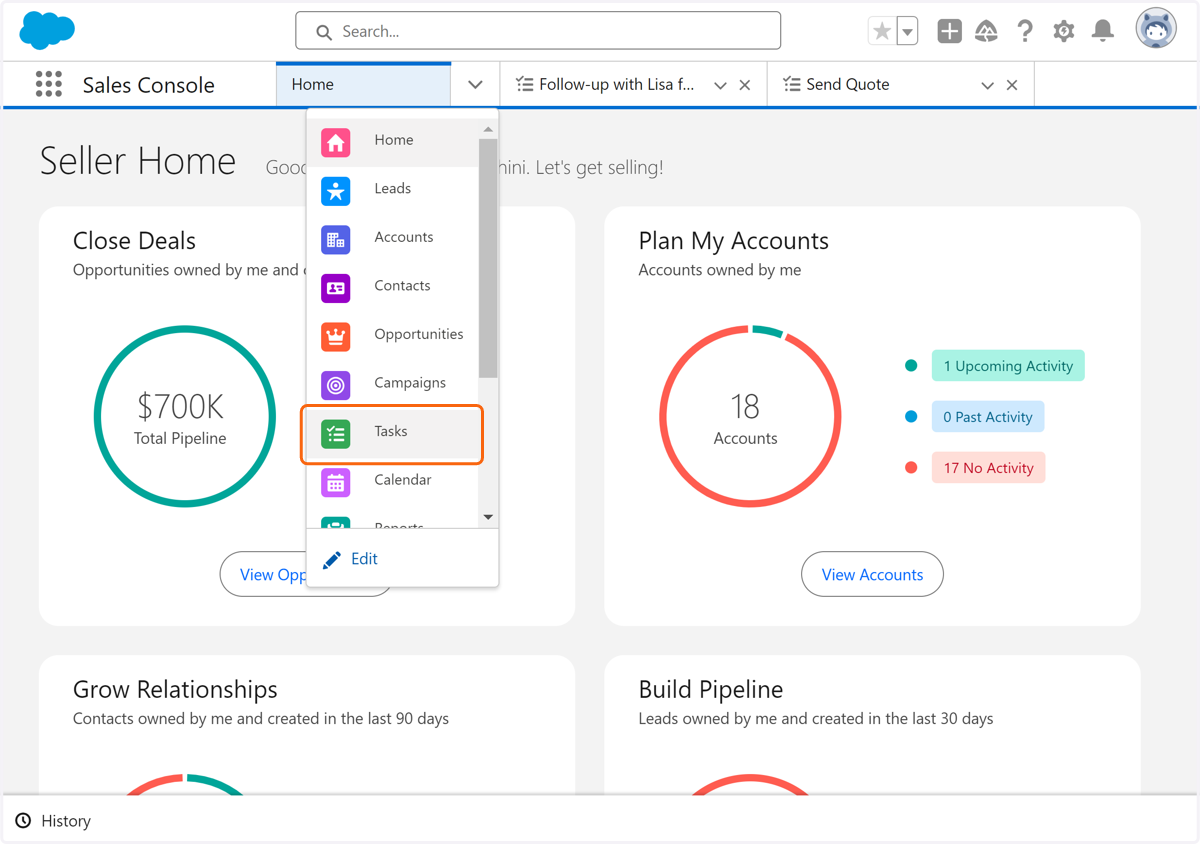Choose Contacts in the navigation menu

(x=392, y=286)
